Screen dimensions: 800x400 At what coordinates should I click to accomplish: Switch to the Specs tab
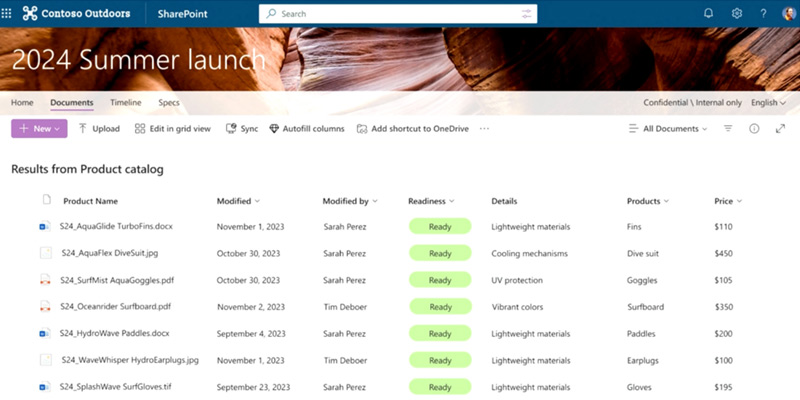pos(169,103)
